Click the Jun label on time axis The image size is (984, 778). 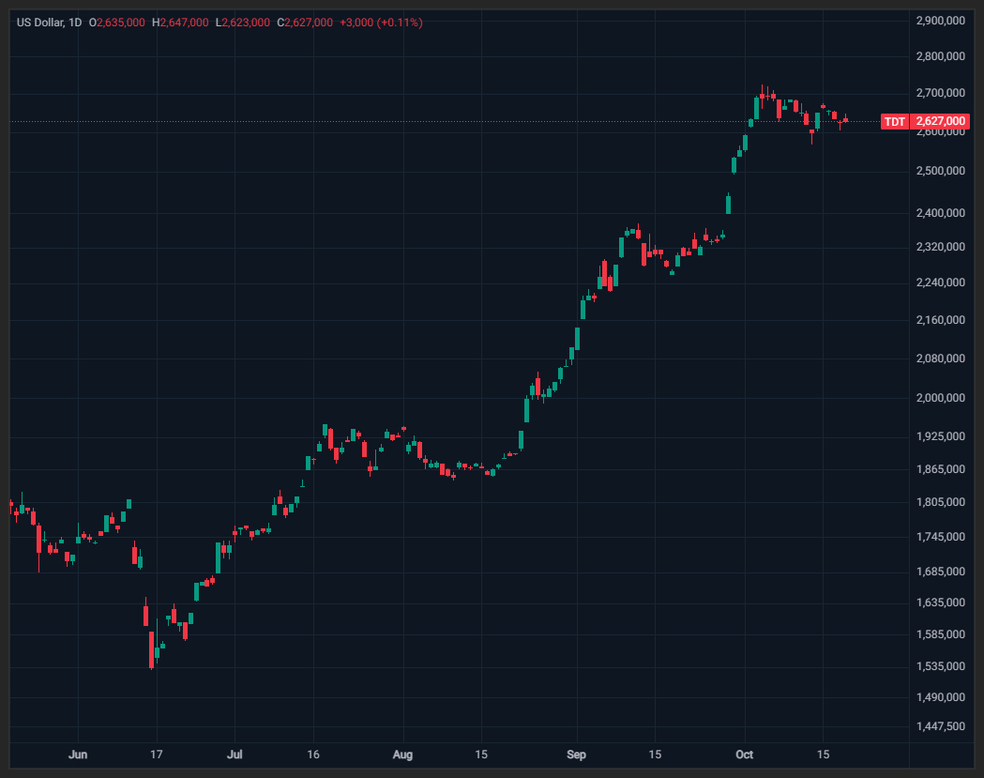click(78, 754)
